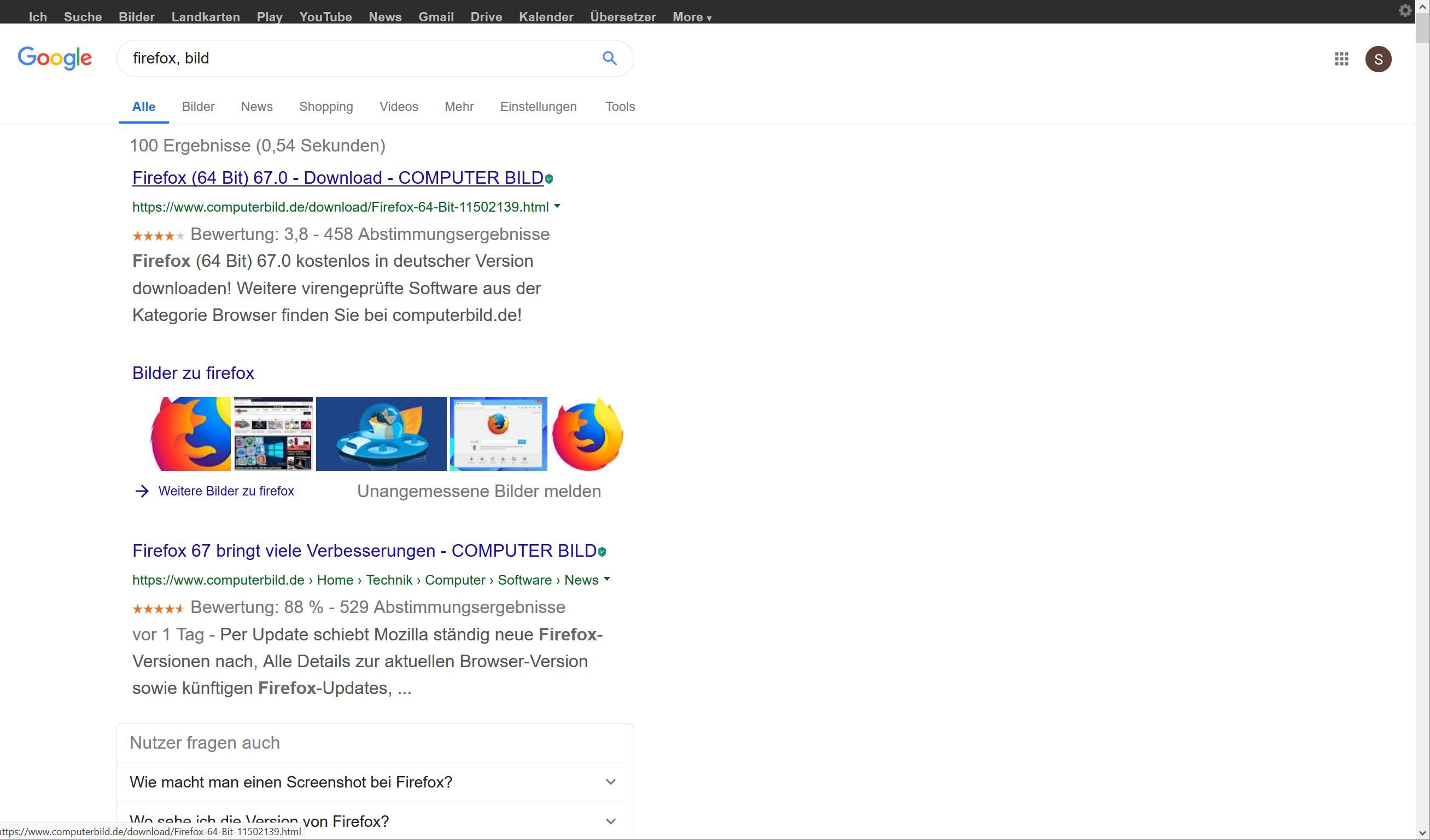Expand 'Version von Firefox' question
Viewport: 1430px width, 840px height.
pyautogui.click(x=611, y=821)
